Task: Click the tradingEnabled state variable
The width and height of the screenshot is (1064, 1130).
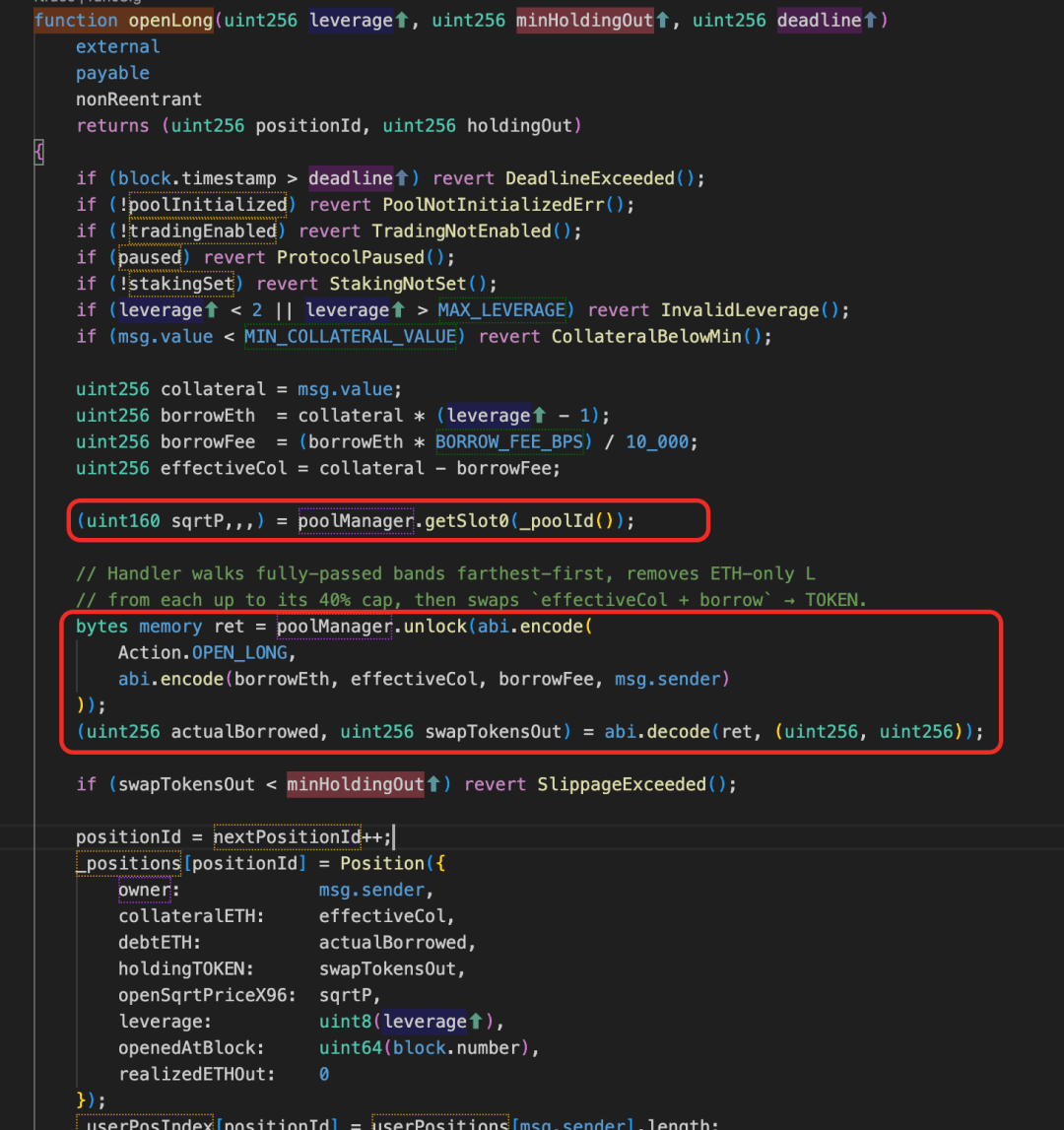Action: [x=203, y=231]
